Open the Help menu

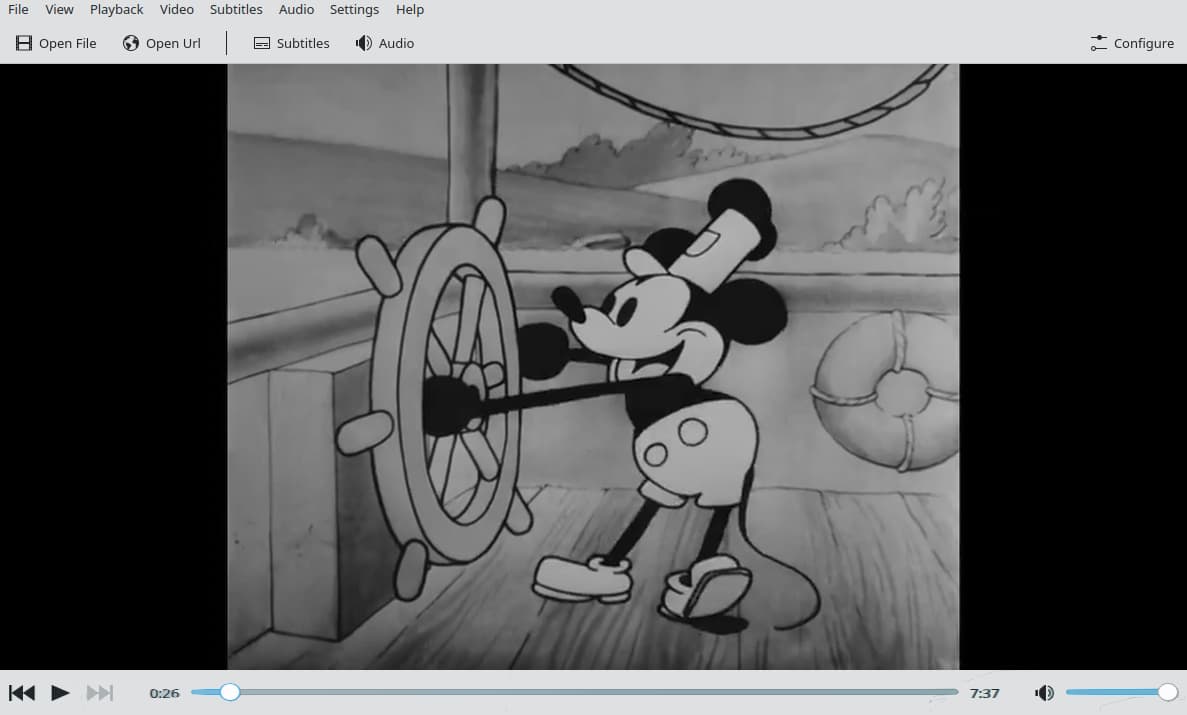click(410, 9)
